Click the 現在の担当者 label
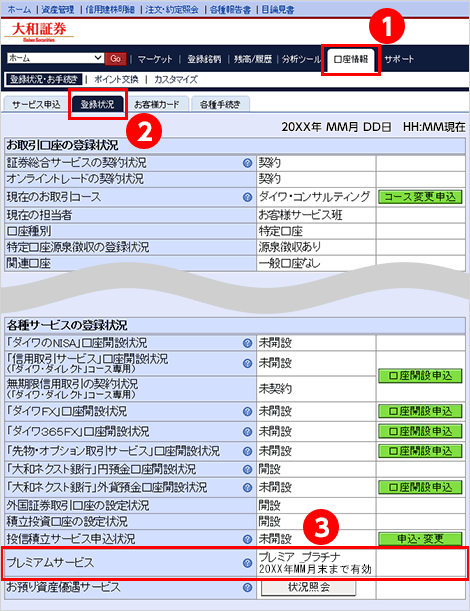Screen dimensions: 470x611 (39, 215)
